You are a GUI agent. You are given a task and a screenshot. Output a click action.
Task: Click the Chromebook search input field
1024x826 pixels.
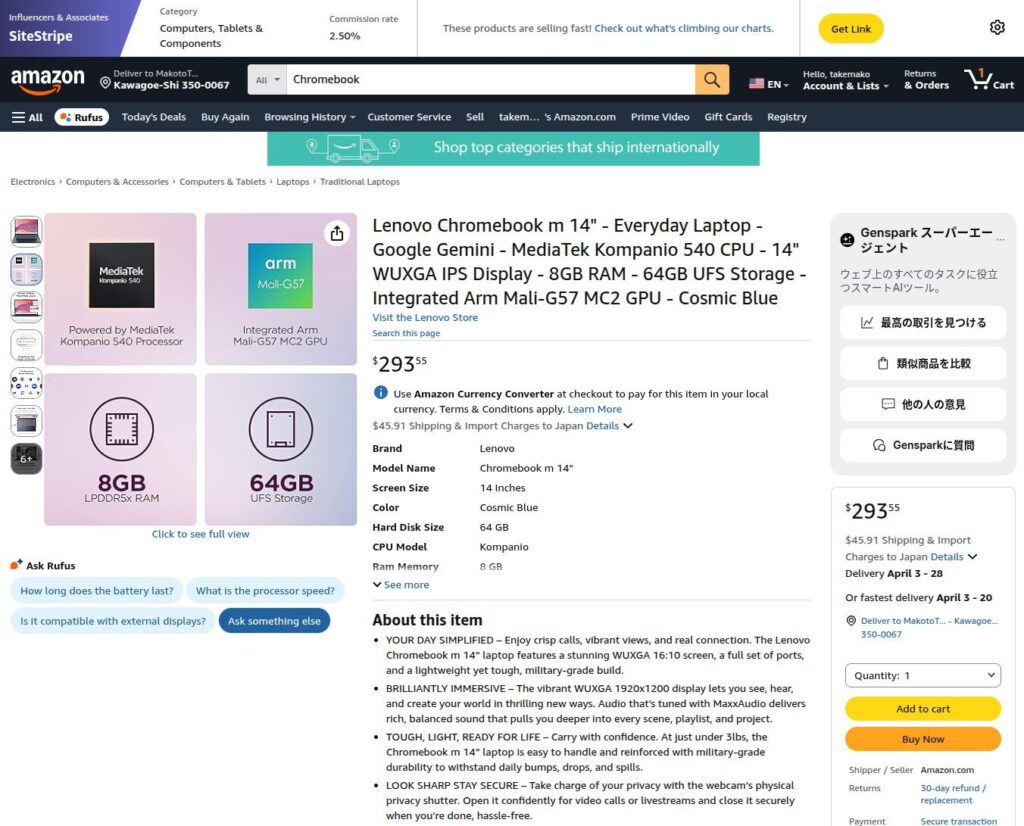tap(490, 80)
